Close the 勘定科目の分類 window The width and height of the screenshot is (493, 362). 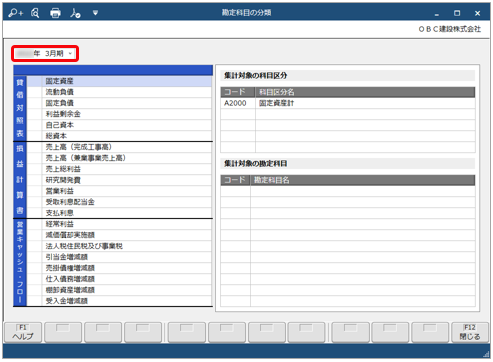pos(477,13)
